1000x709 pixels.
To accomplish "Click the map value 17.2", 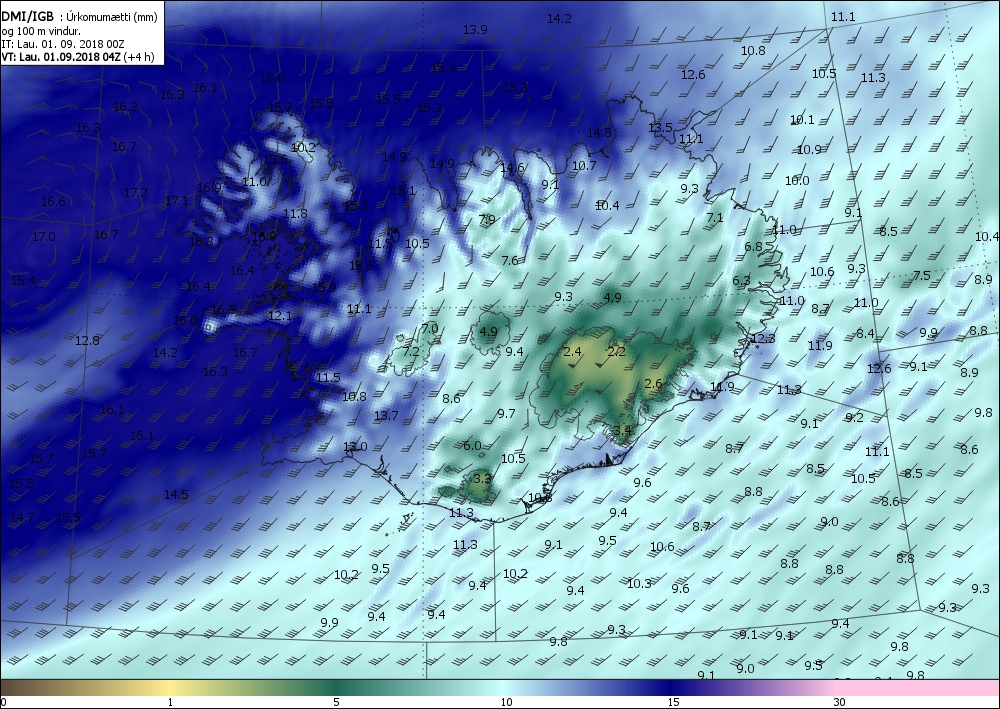I will 135,192.
